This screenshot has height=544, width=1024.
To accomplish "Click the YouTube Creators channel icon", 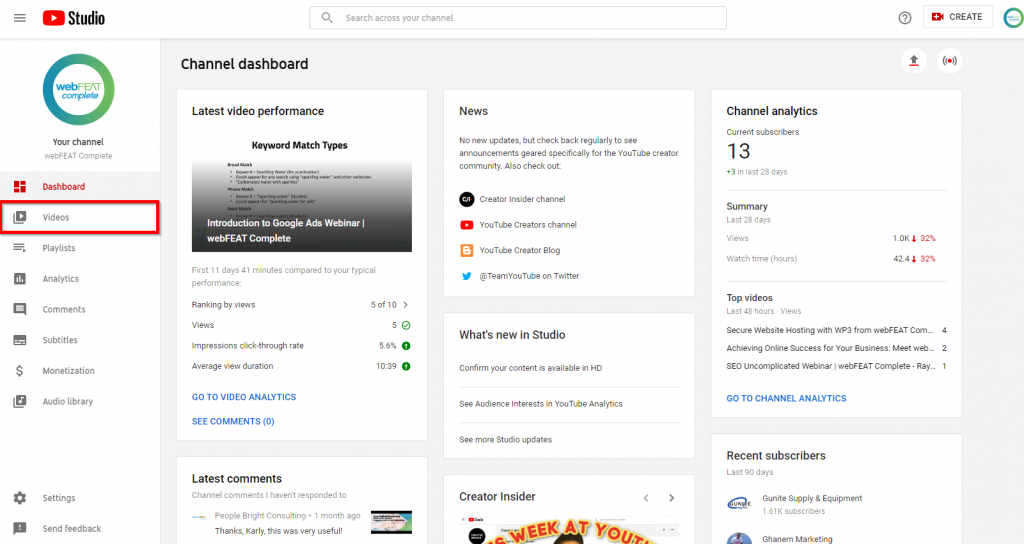I will click(466, 225).
